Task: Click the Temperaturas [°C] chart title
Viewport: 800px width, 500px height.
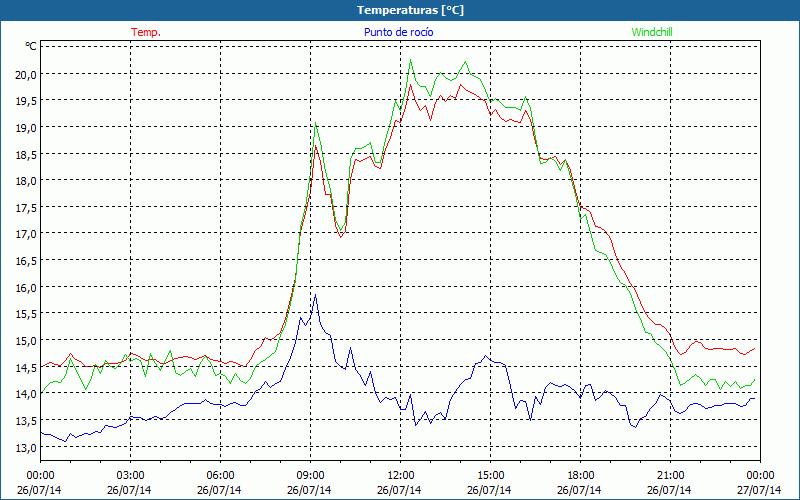Action: [410, 10]
